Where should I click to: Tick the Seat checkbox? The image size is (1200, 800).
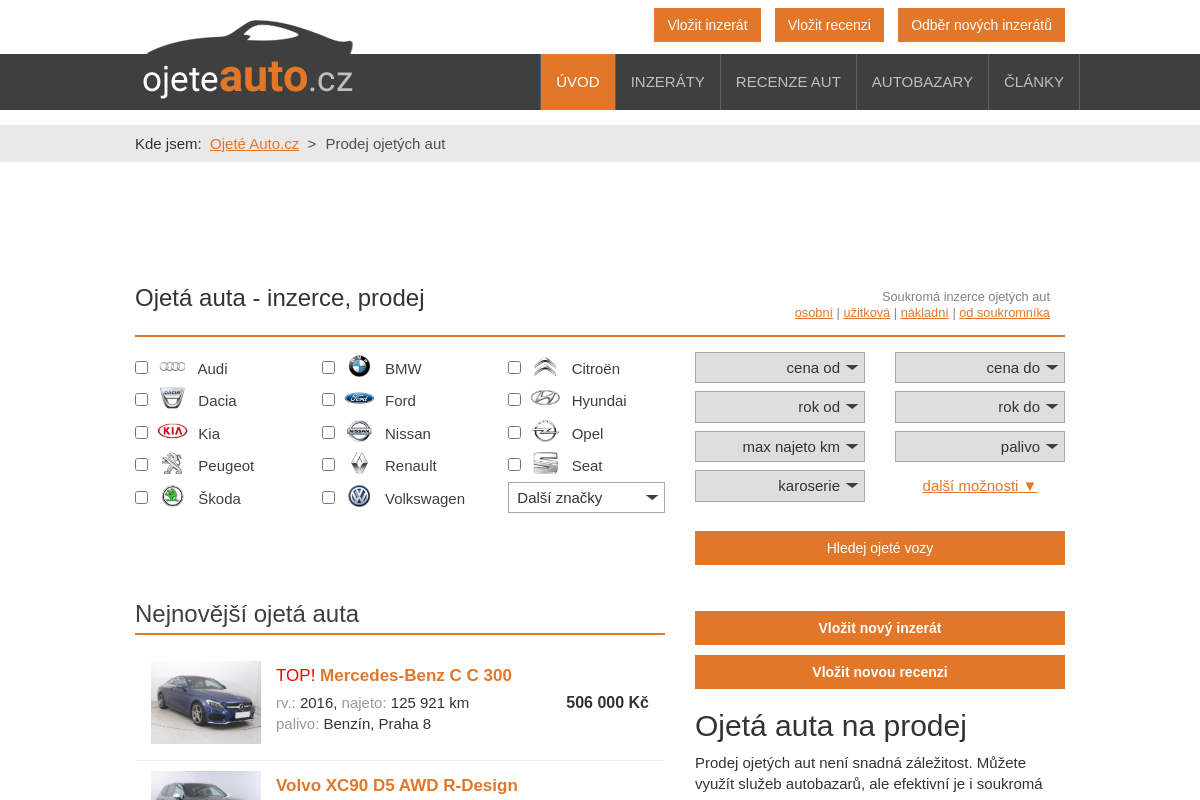pos(514,464)
